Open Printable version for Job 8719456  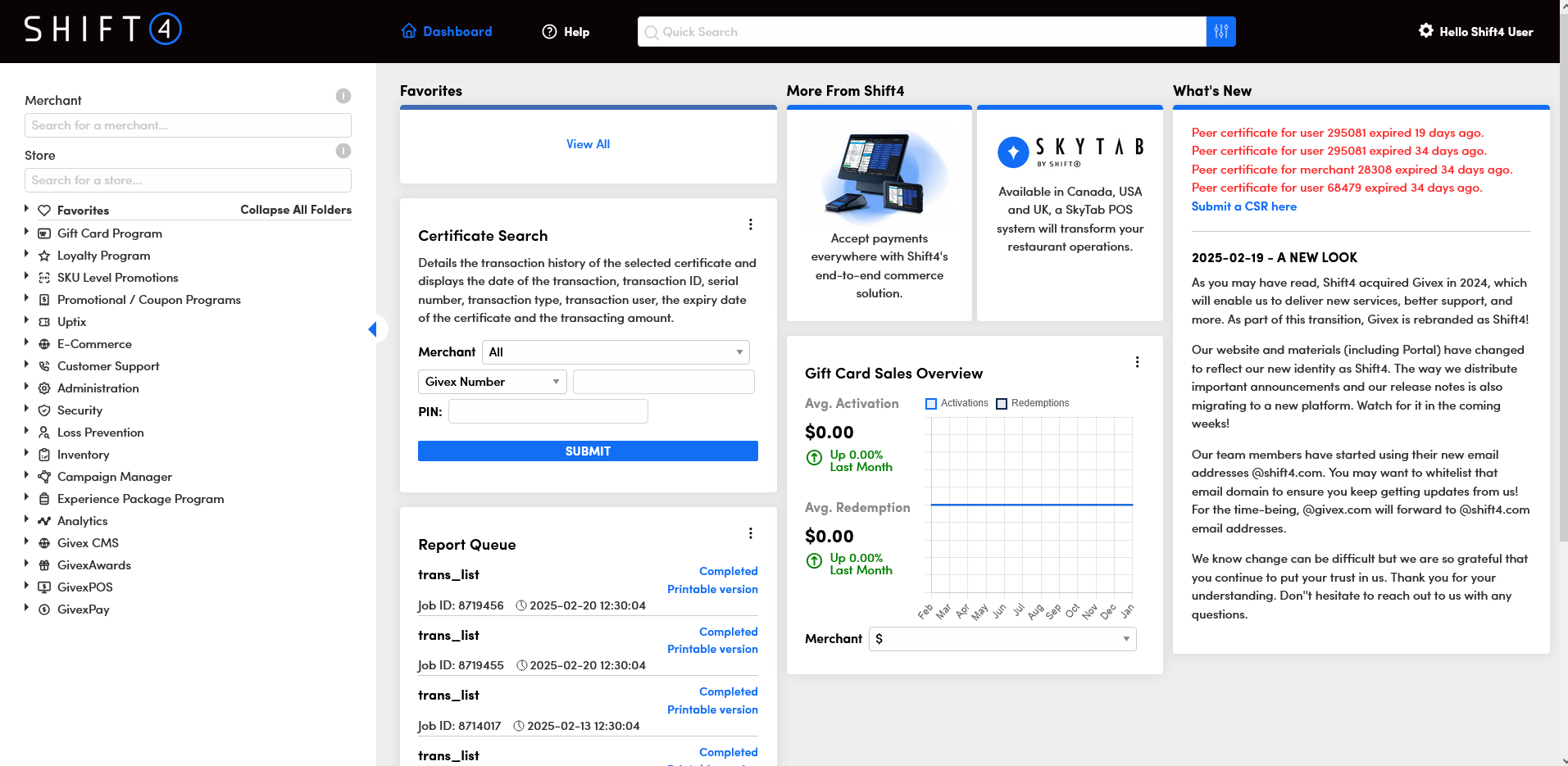(712, 589)
